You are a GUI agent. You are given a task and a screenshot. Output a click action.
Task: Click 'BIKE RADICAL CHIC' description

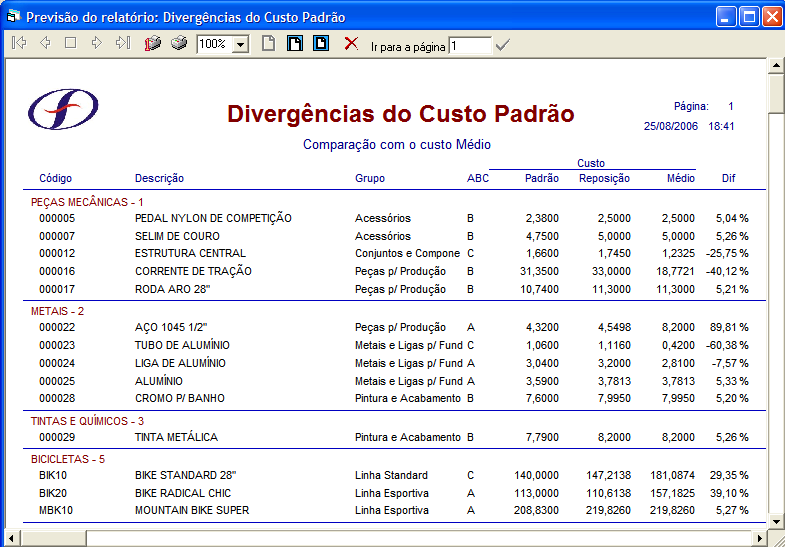(x=183, y=493)
